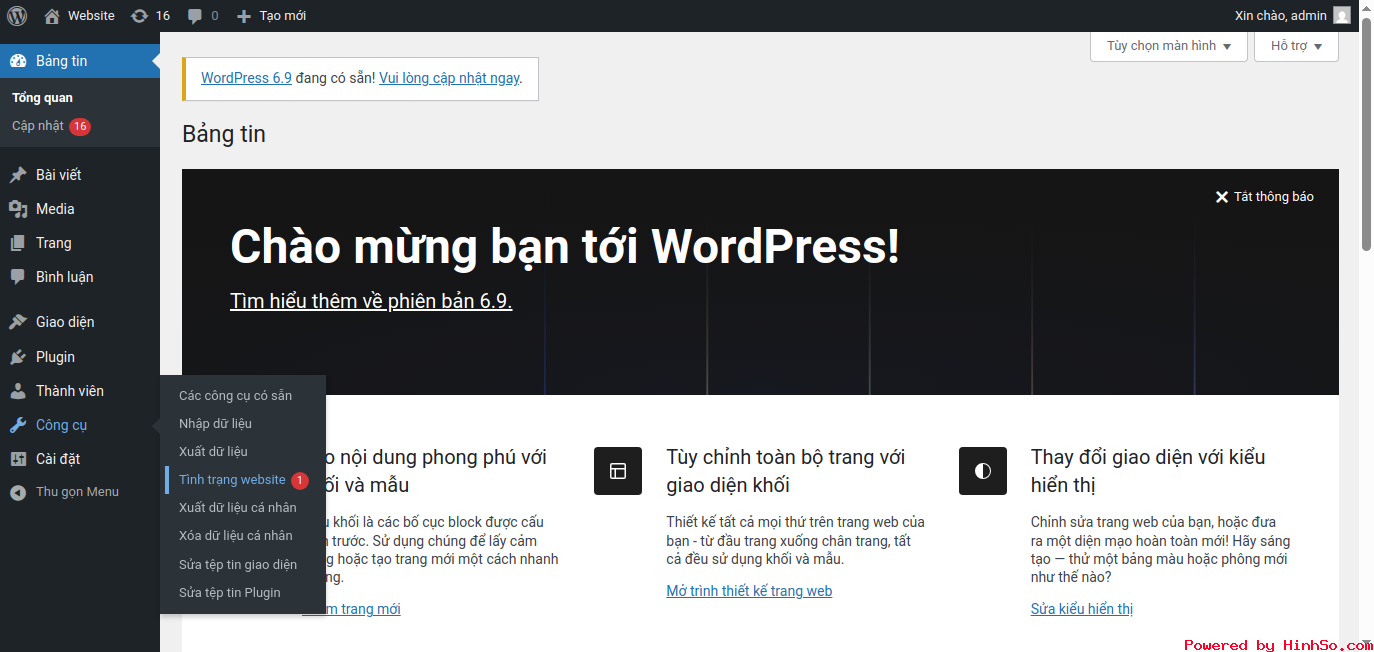
Task: Click the admin avatar icon
Action: click(x=1341, y=15)
